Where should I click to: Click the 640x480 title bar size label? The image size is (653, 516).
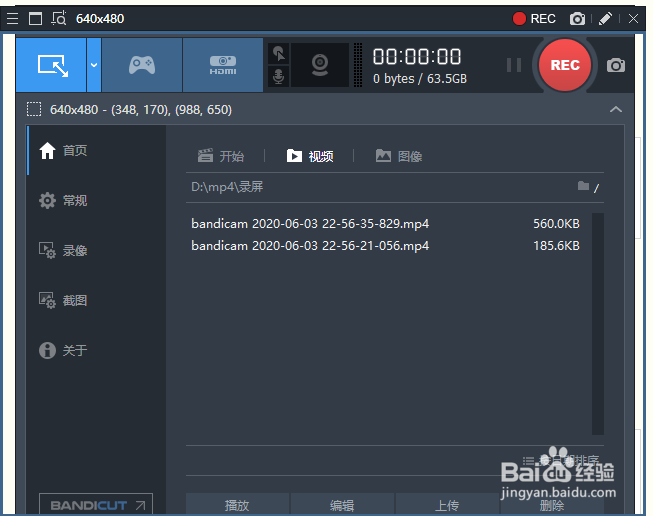pyautogui.click(x=100, y=19)
